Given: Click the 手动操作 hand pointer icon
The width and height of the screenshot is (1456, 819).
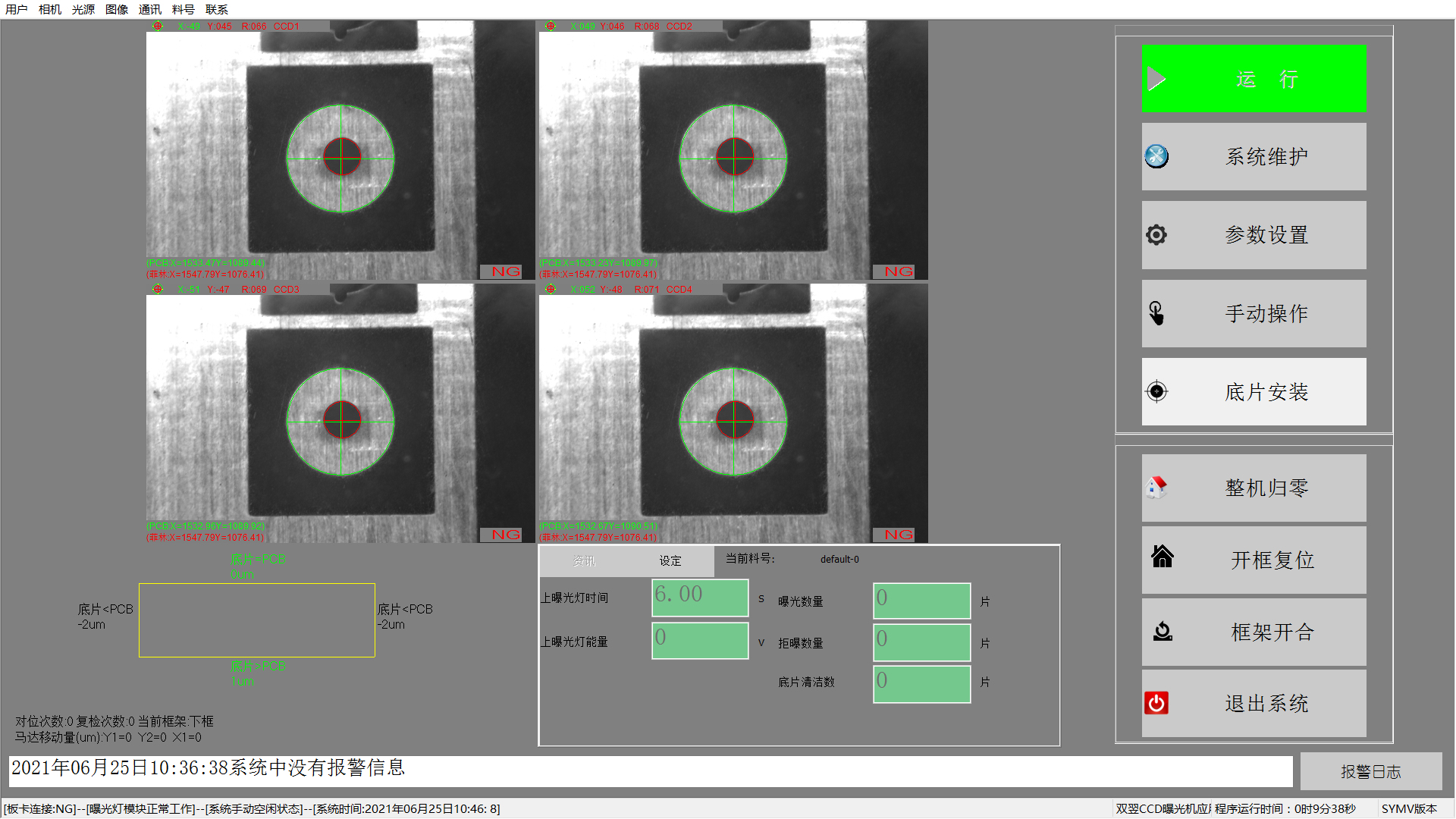Looking at the screenshot, I should click(x=1156, y=313).
